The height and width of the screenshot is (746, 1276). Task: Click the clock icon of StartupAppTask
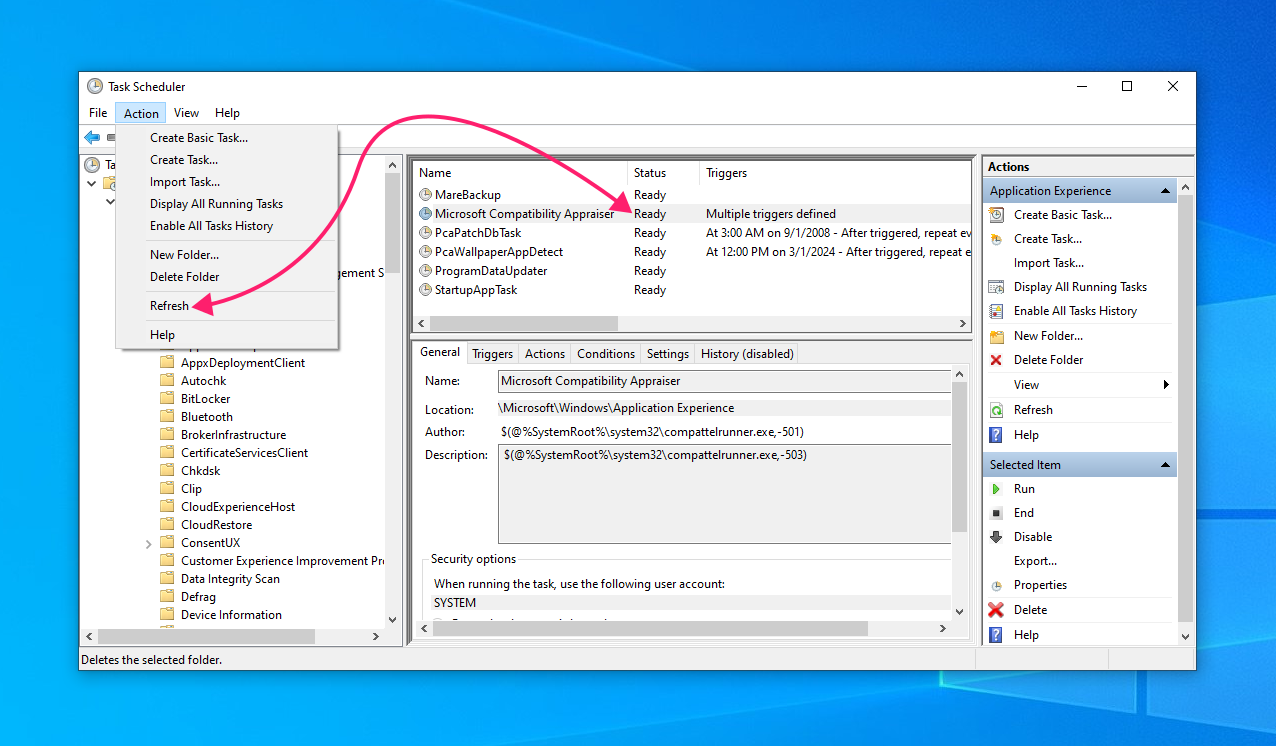[x=425, y=290]
